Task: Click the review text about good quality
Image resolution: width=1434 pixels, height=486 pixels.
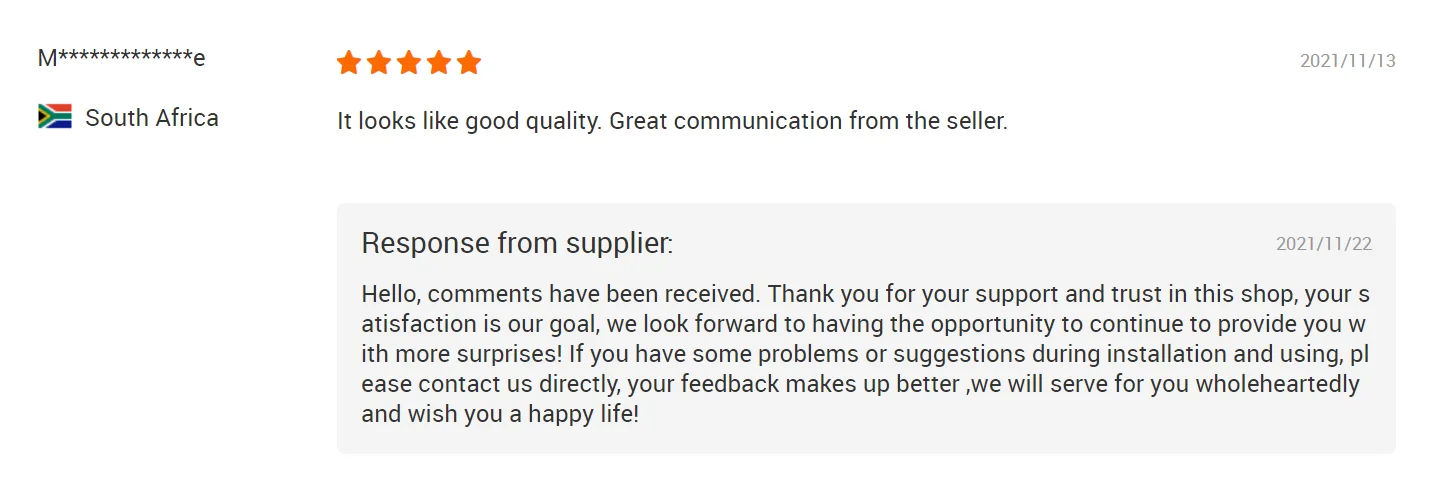Action: coord(672,121)
